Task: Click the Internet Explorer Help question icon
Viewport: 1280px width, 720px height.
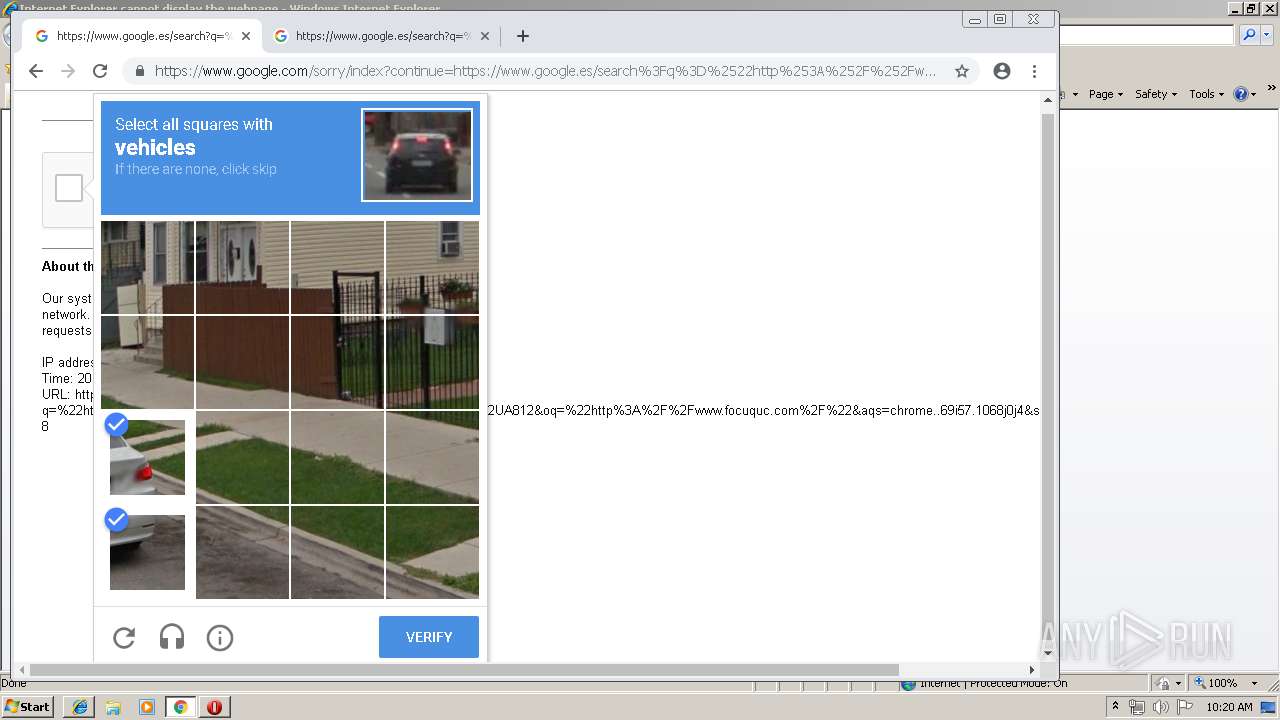Action: pyautogui.click(x=1241, y=94)
